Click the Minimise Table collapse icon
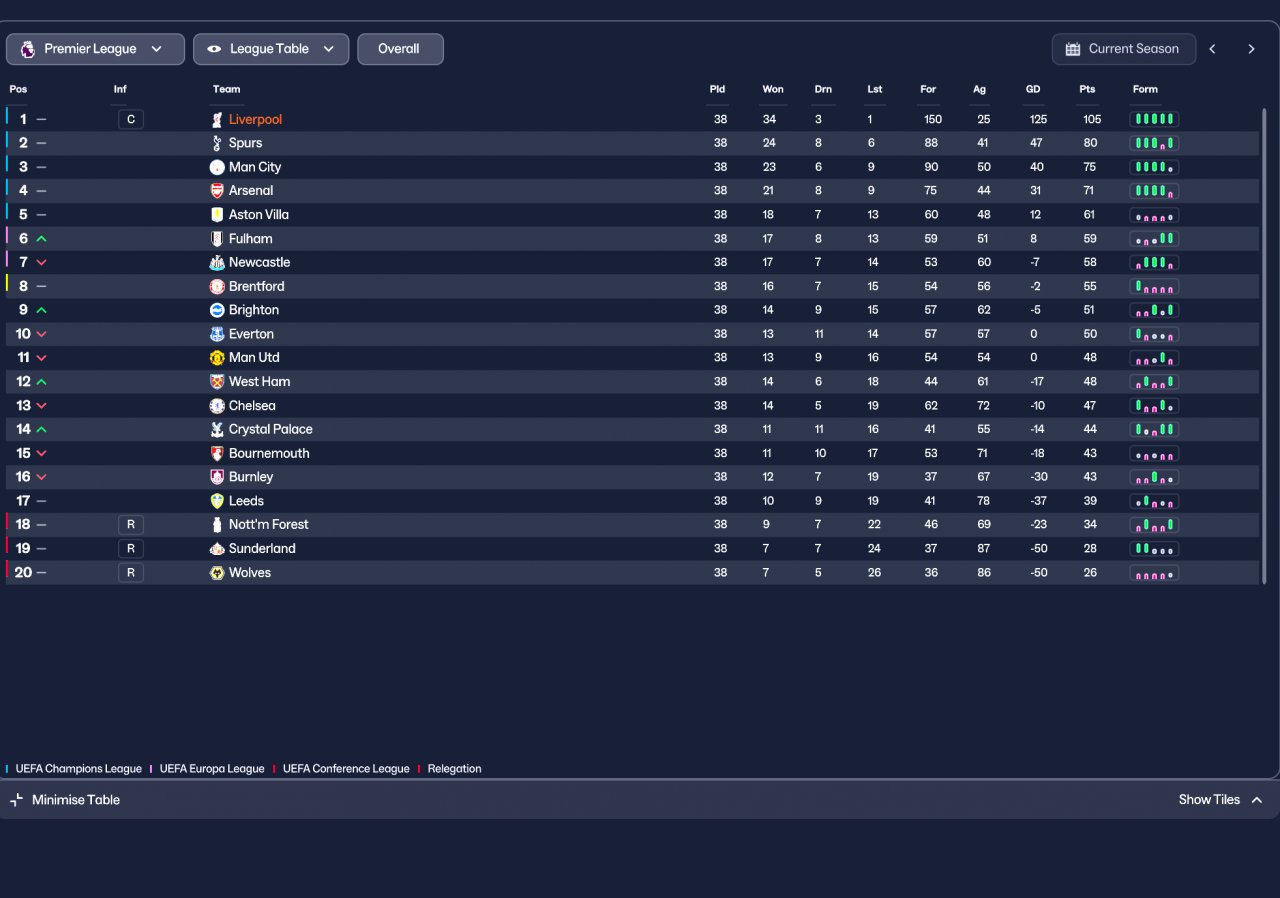 coord(16,800)
